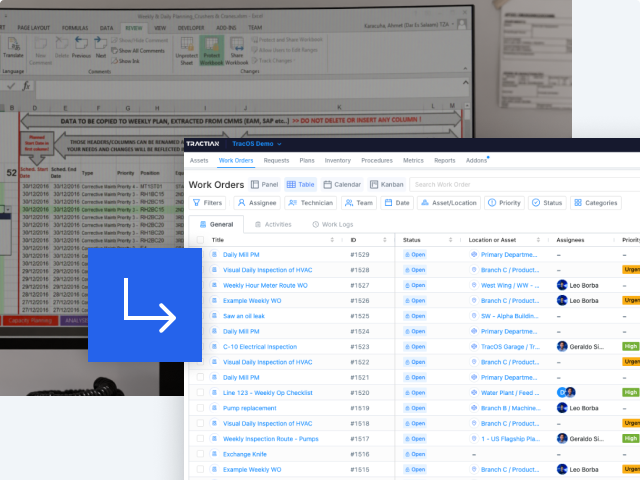Click the TRACTIAN logo
This screenshot has width=640, height=480.
(x=203, y=144)
